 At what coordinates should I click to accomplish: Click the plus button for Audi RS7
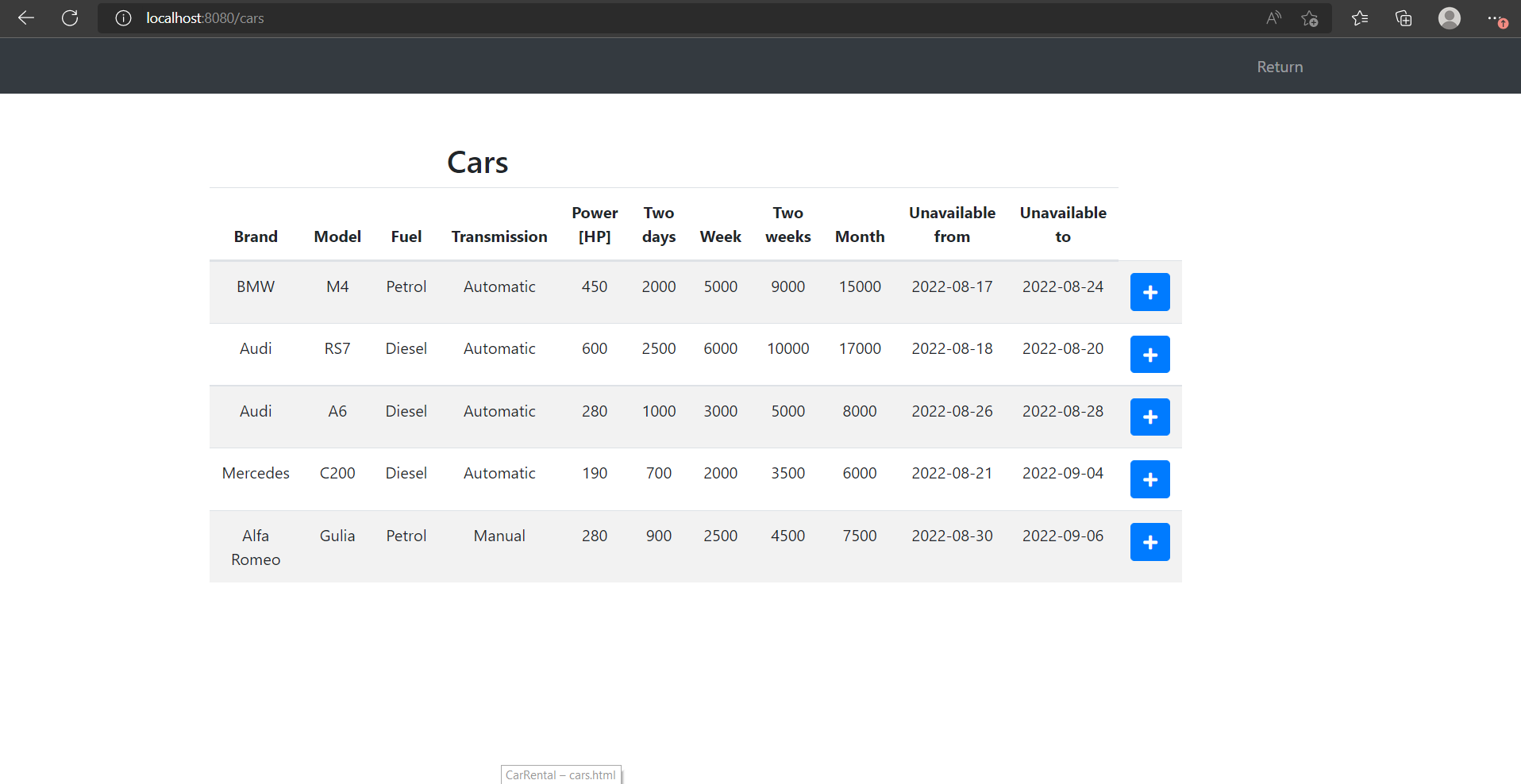1149,354
